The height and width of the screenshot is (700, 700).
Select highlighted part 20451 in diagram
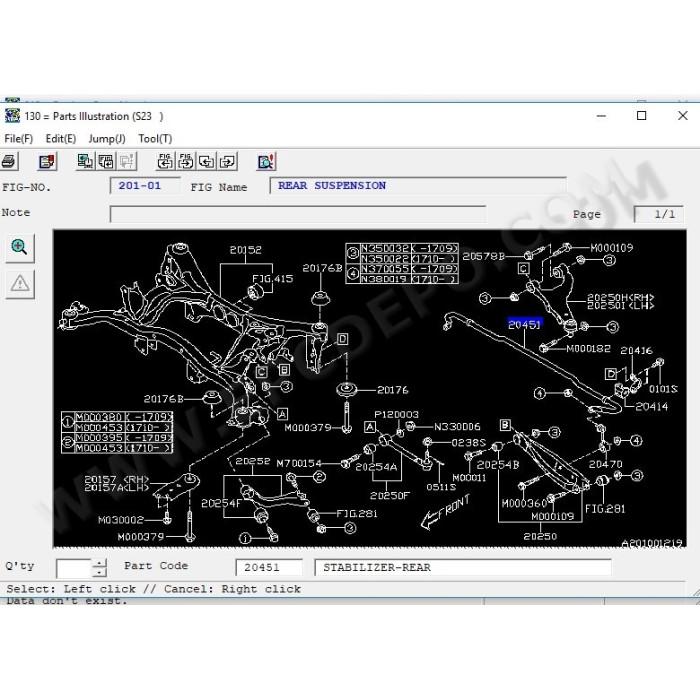tap(525, 324)
